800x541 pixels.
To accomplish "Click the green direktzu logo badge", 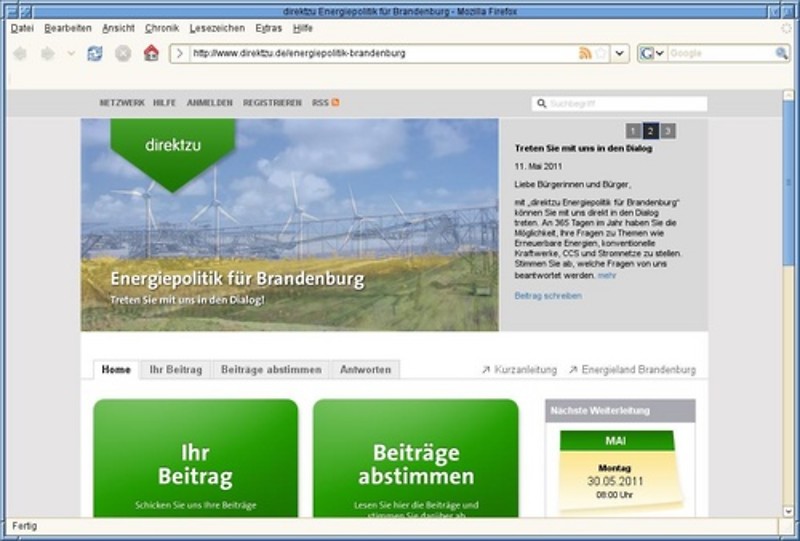I will (x=173, y=155).
